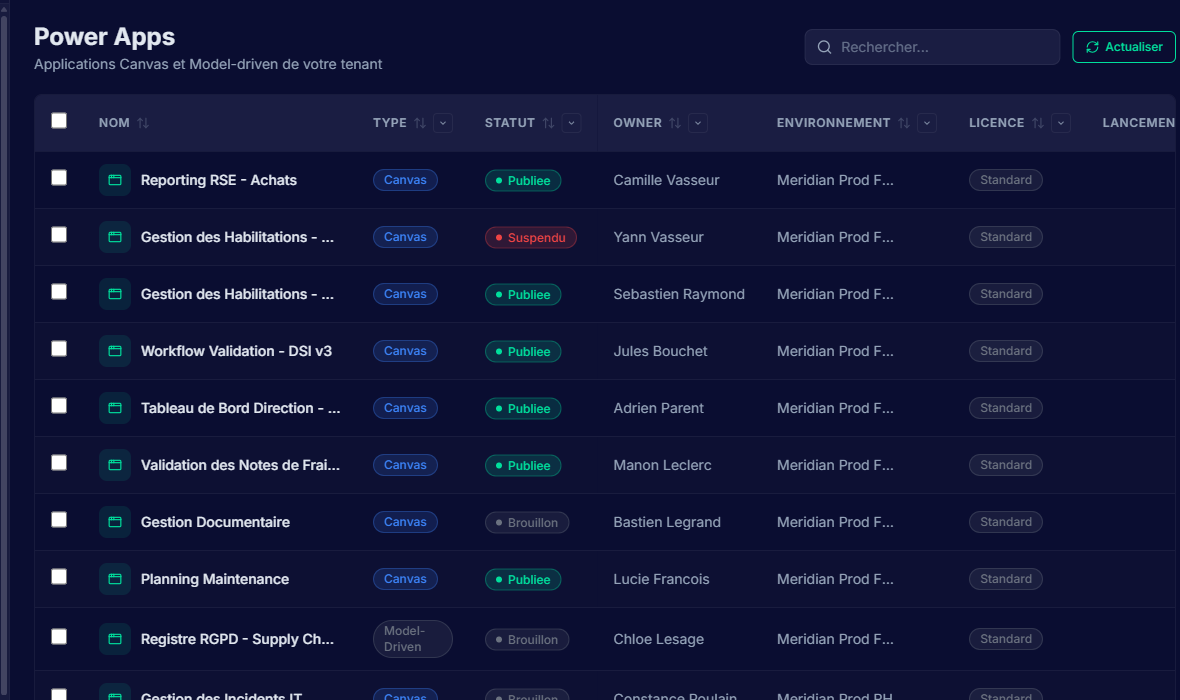Click the Tableau de Bord Direction app icon
The height and width of the screenshot is (700, 1180).
tap(114, 408)
